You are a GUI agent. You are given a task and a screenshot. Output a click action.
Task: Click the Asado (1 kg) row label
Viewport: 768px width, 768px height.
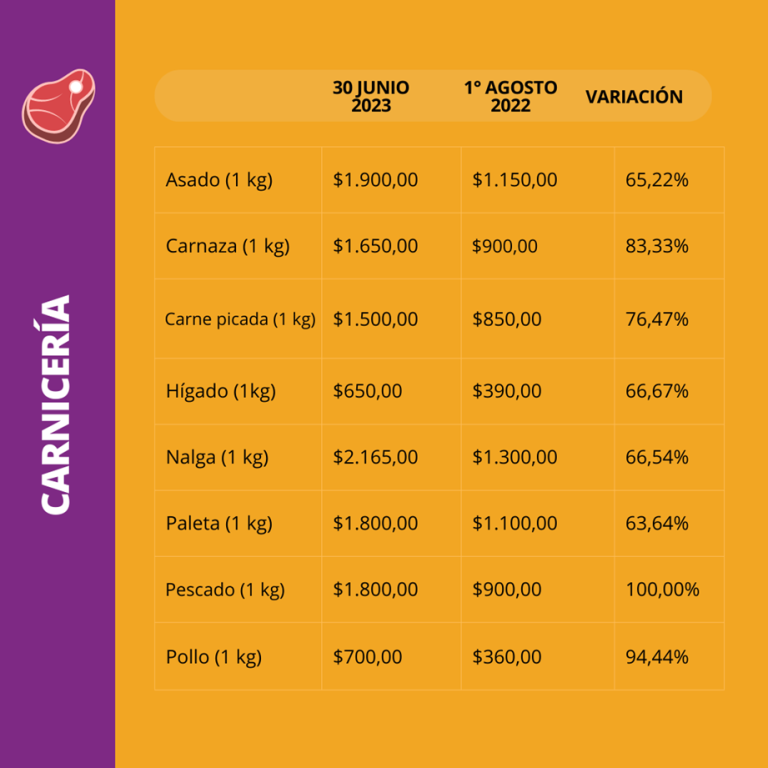219,180
